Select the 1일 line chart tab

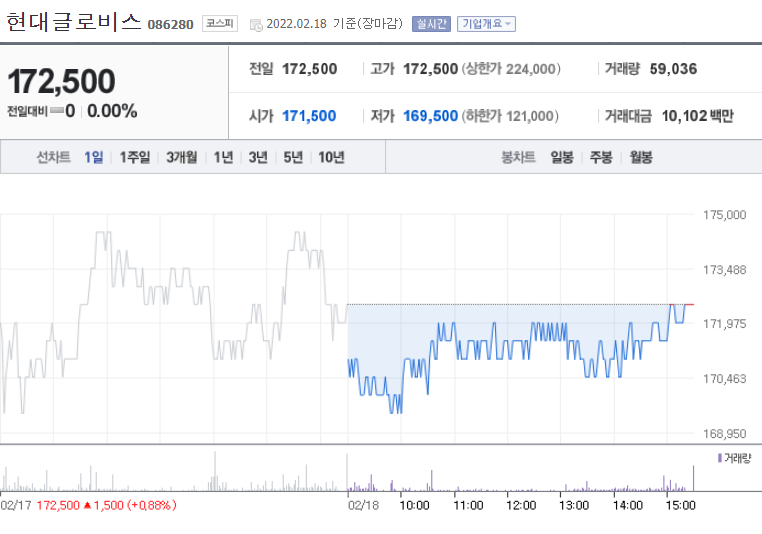click(x=93, y=157)
